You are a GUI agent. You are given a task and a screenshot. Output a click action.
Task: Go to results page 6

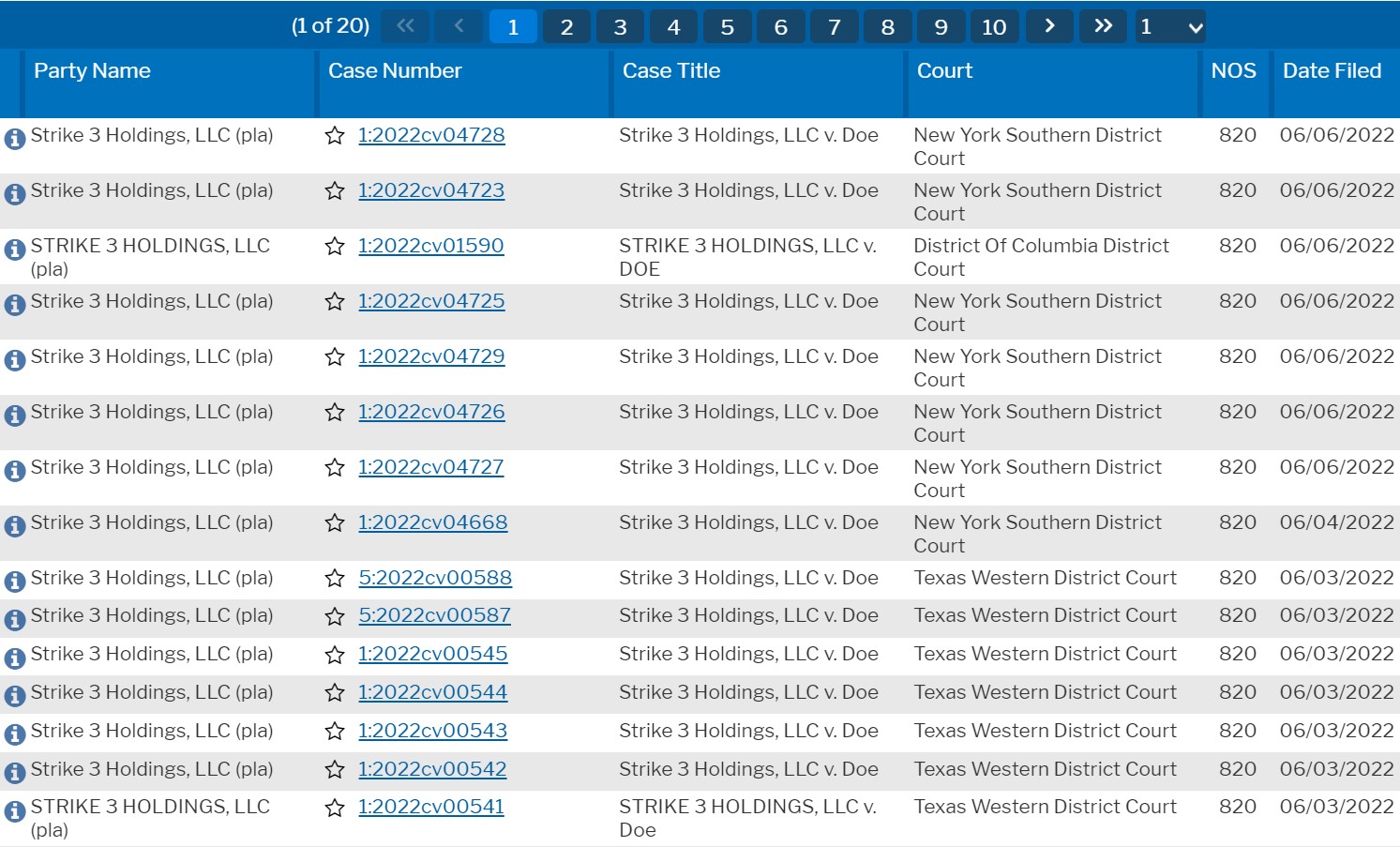click(780, 26)
